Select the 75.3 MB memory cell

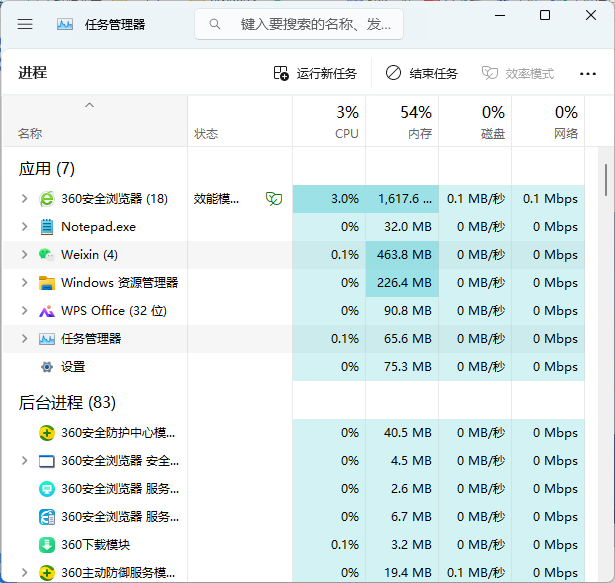[402, 367]
